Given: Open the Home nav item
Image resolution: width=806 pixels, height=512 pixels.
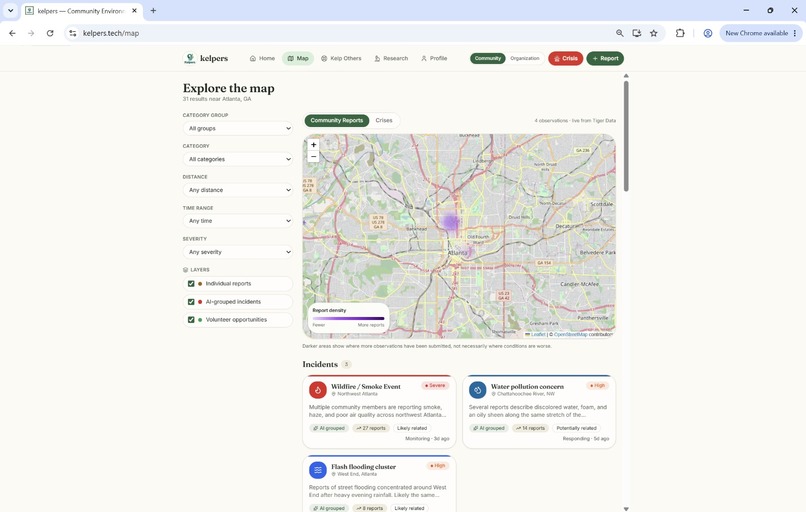Looking at the screenshot, I should pos(262,59).
